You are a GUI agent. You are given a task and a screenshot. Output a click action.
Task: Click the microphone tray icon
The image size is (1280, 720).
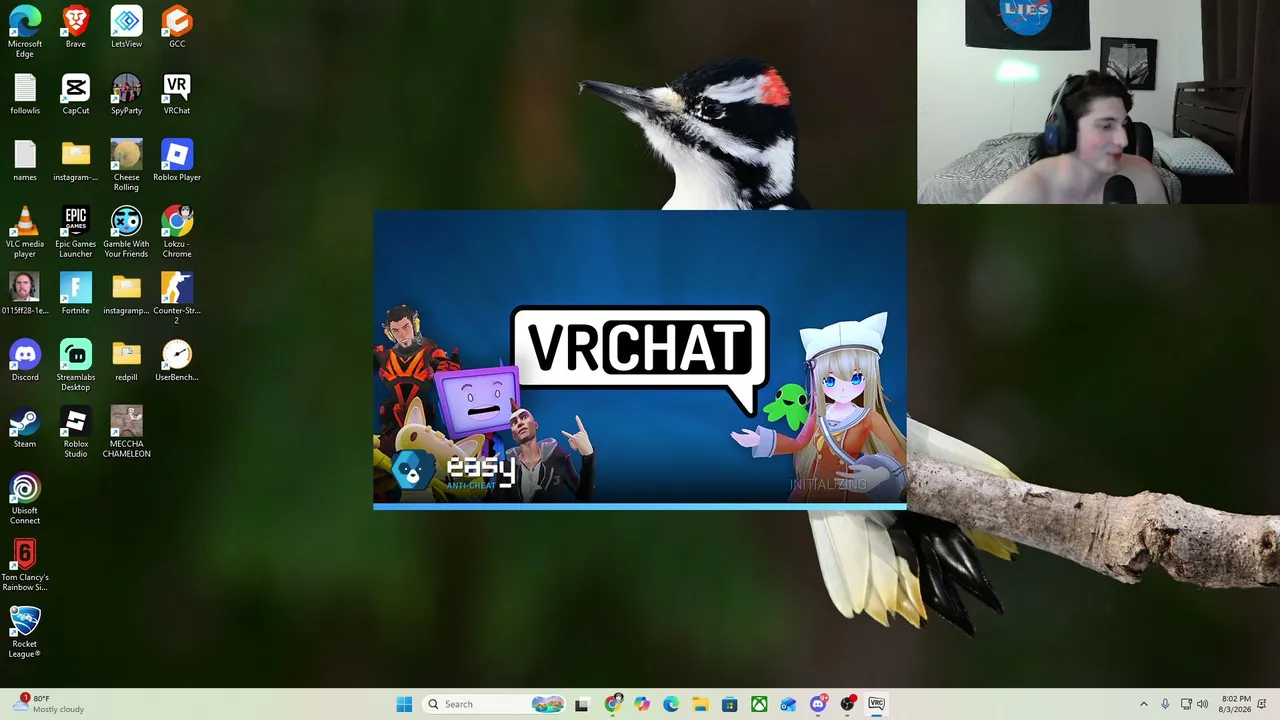coord(1165,704)
